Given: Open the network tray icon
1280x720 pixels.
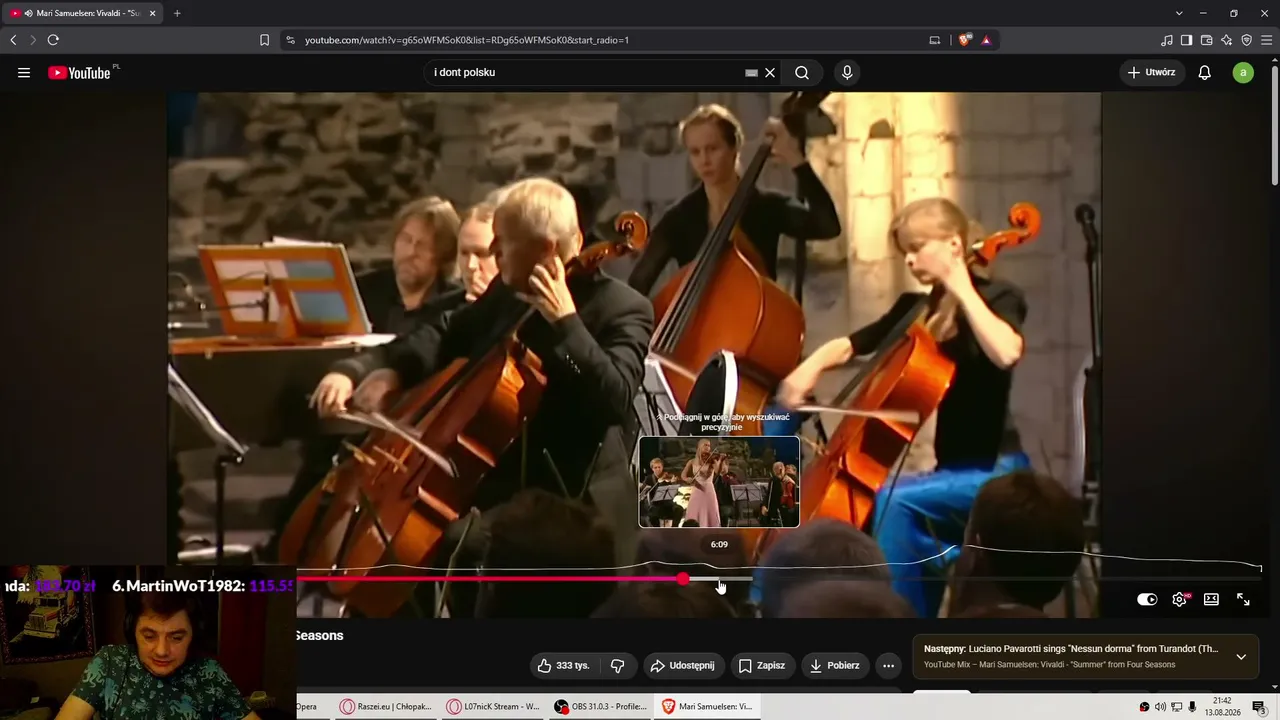Looking at the screenshot, I should point(1176,707).
